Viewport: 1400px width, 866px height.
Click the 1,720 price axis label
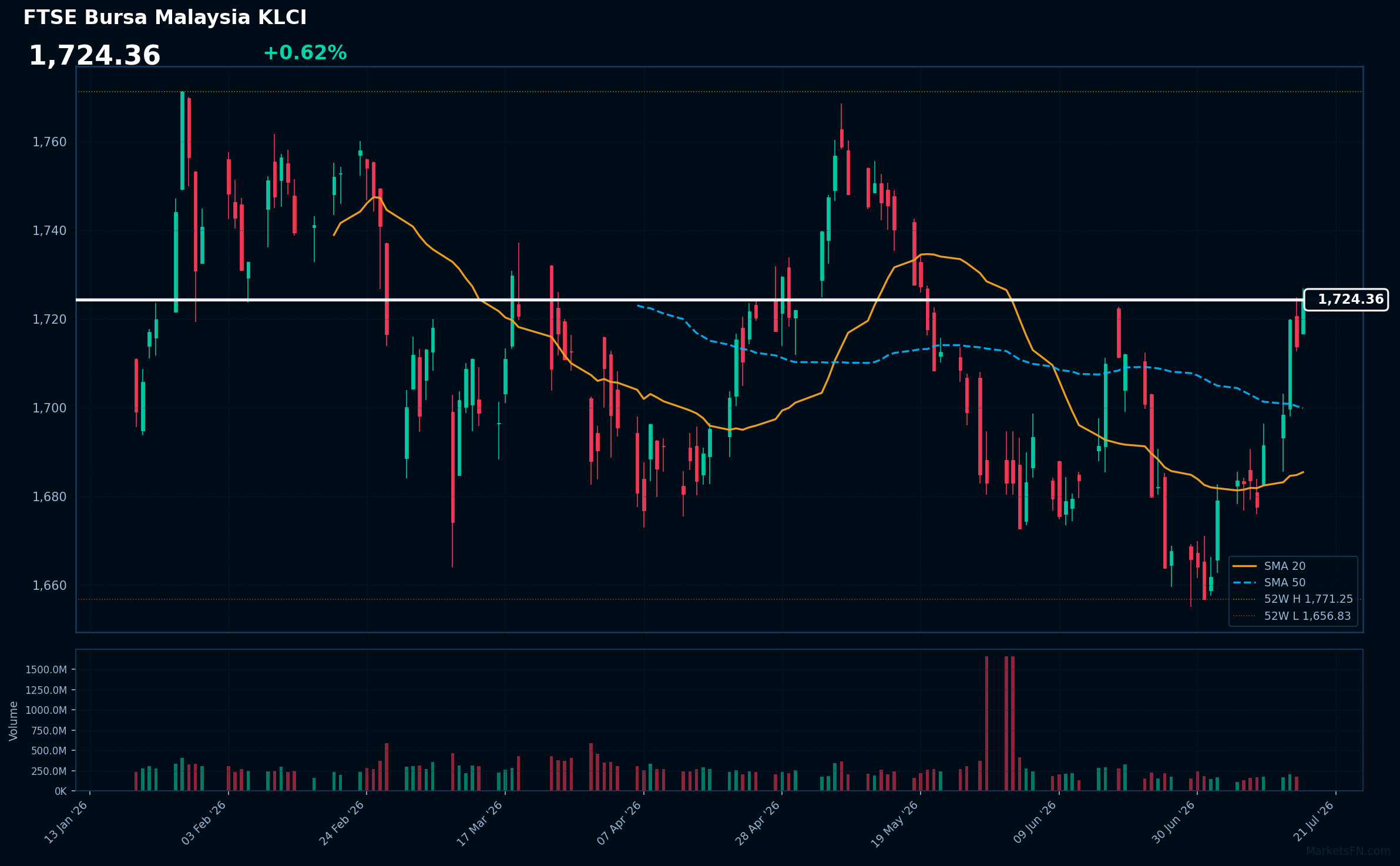[50, 320]
